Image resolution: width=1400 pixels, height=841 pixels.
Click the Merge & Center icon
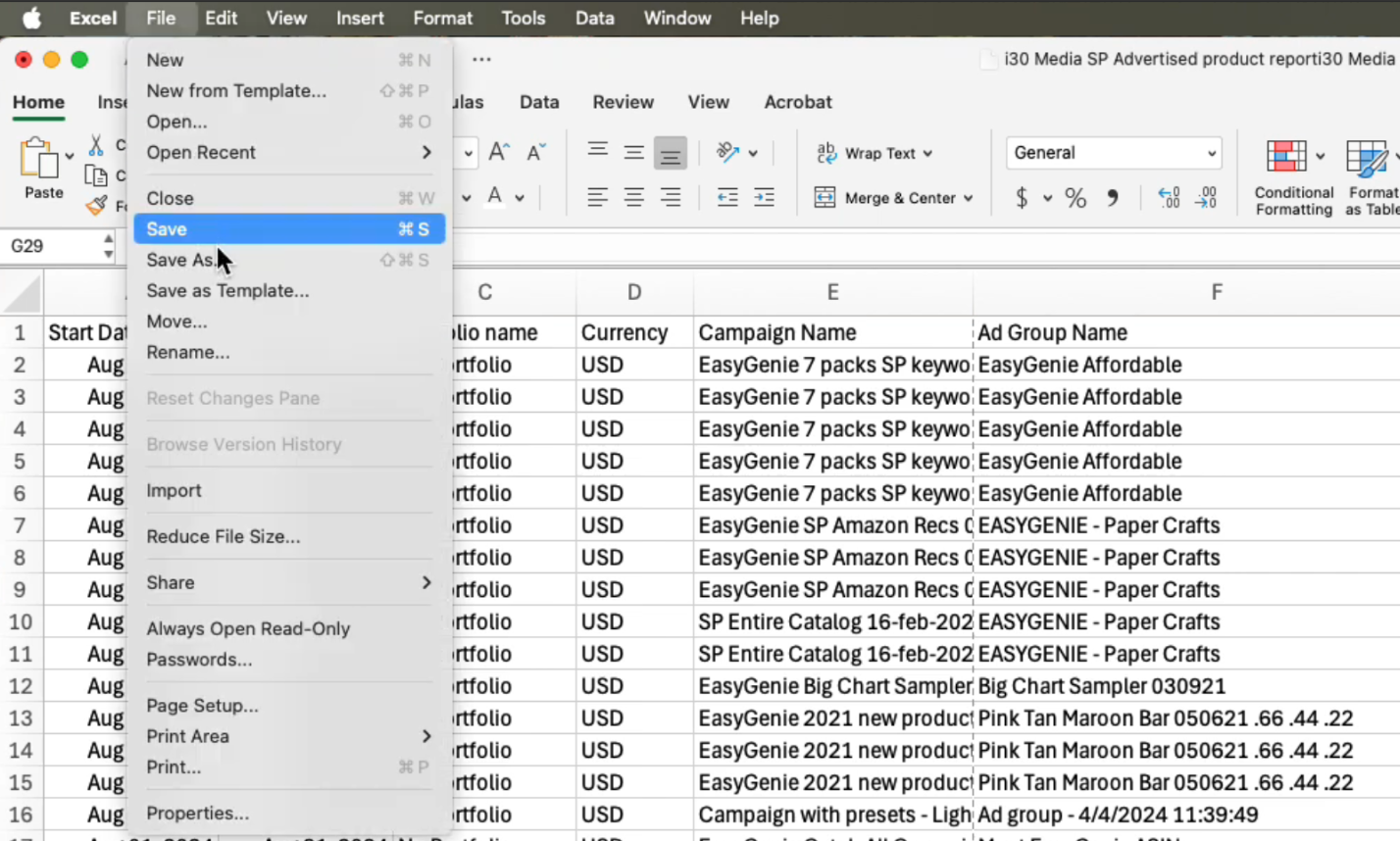click(825, 197)
